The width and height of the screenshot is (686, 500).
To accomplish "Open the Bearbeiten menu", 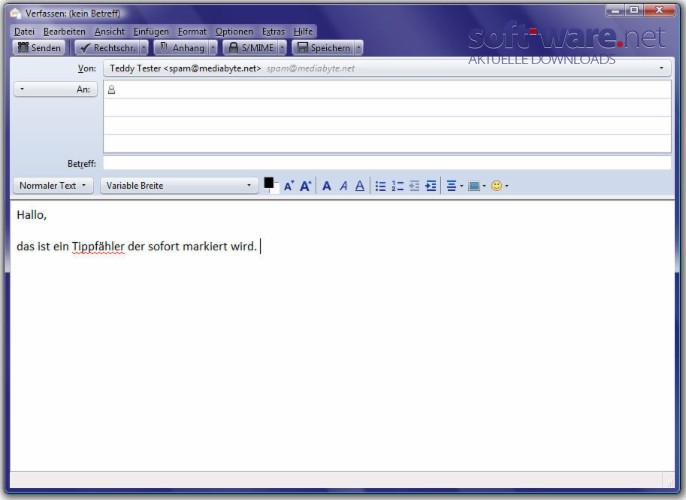I will click(64, 31).
